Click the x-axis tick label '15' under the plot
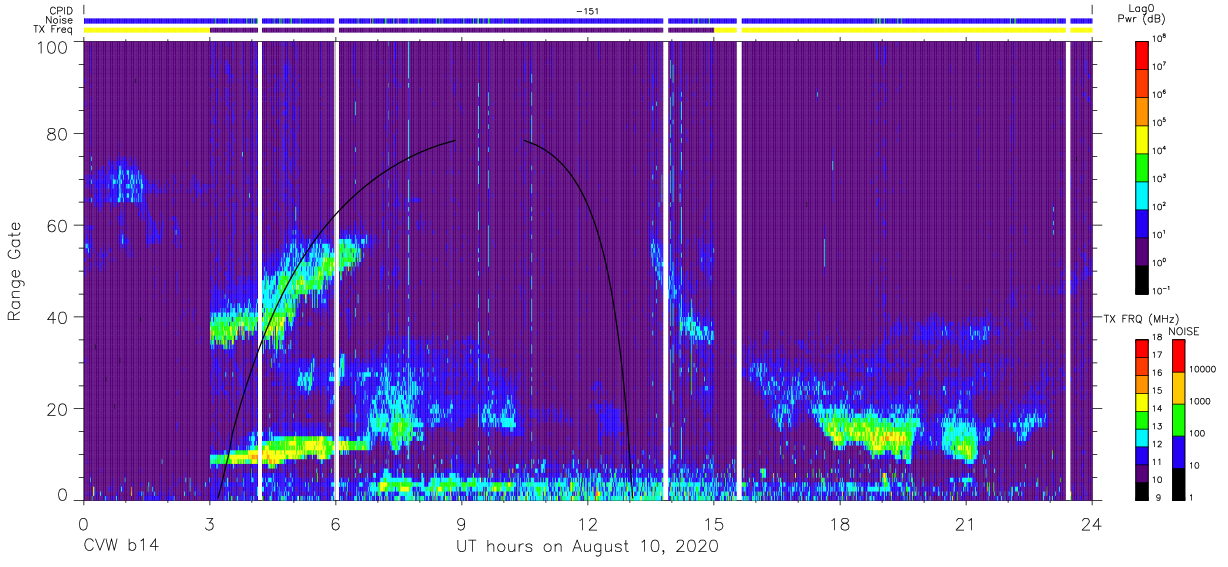This screenshot has width=1228, height=567. [713, 524]
